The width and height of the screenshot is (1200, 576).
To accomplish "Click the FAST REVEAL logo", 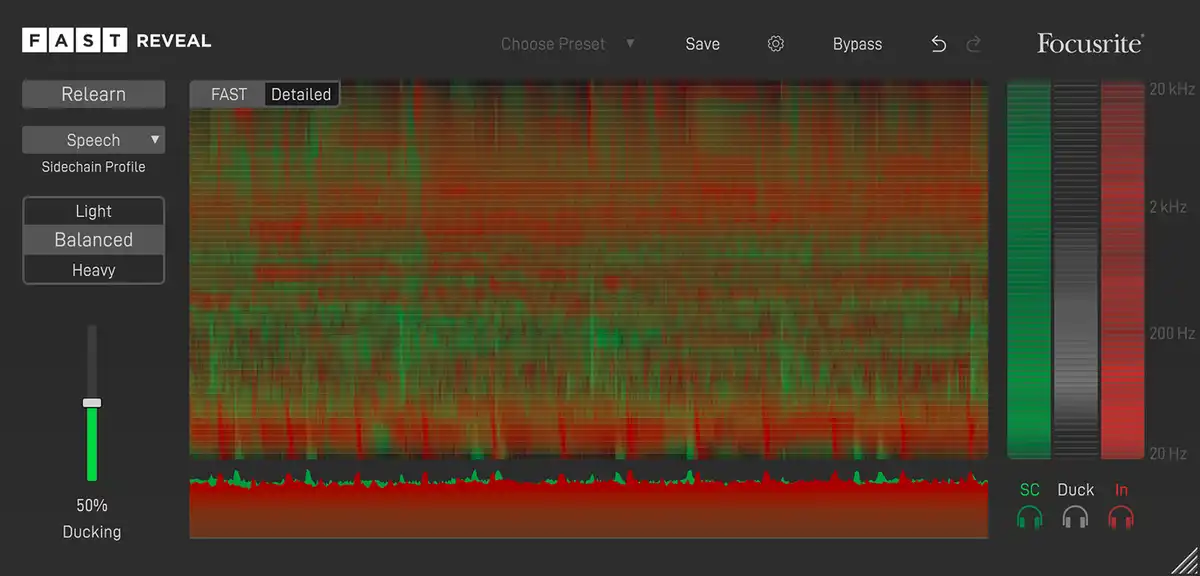I will [117, 41].
